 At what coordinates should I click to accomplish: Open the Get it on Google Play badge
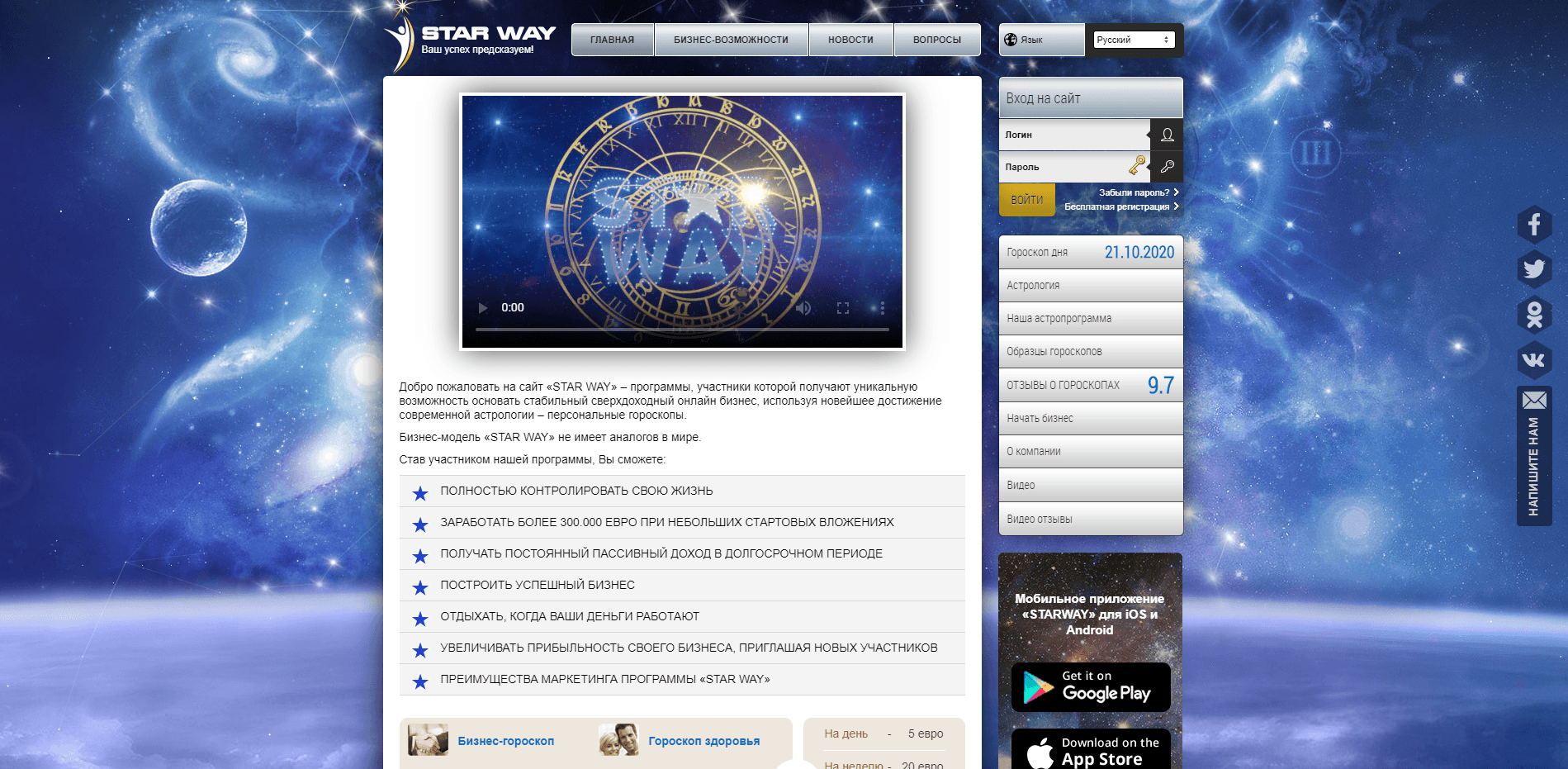click(x=1090, y=686)
